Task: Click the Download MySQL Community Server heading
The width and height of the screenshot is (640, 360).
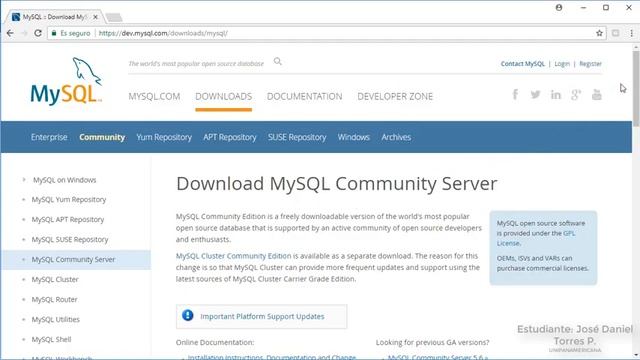Action: tap(337, 184)
